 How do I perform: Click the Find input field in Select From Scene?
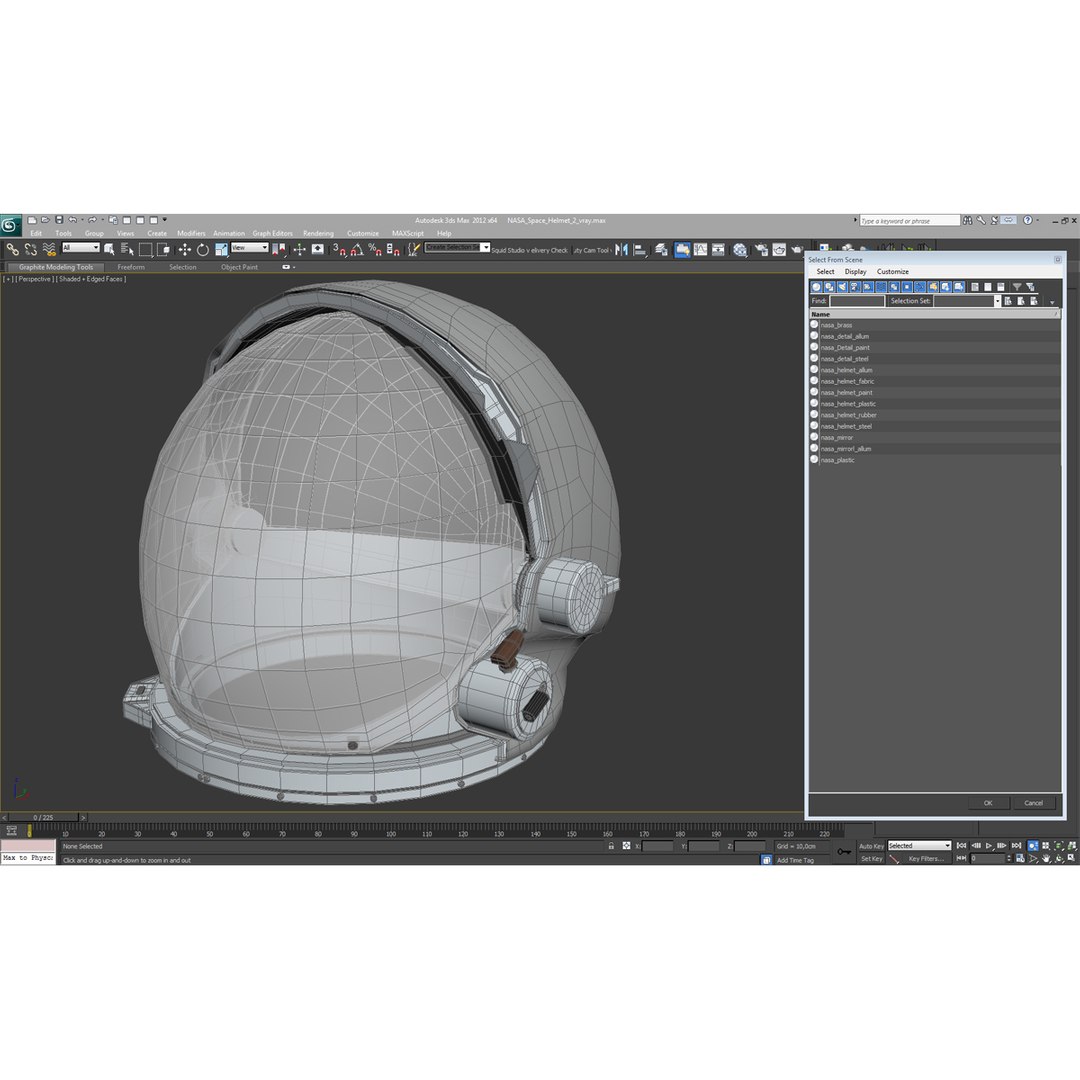(857, 301)
